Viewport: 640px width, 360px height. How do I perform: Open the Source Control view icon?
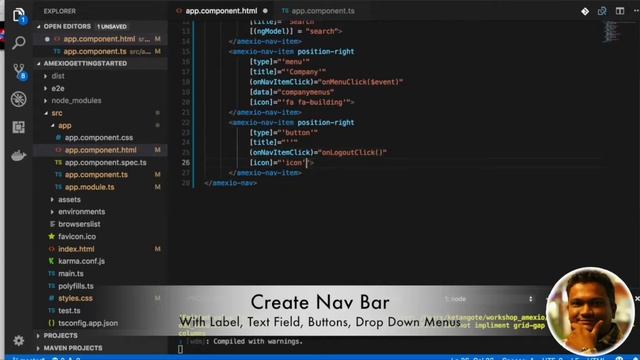coord(19,71)
